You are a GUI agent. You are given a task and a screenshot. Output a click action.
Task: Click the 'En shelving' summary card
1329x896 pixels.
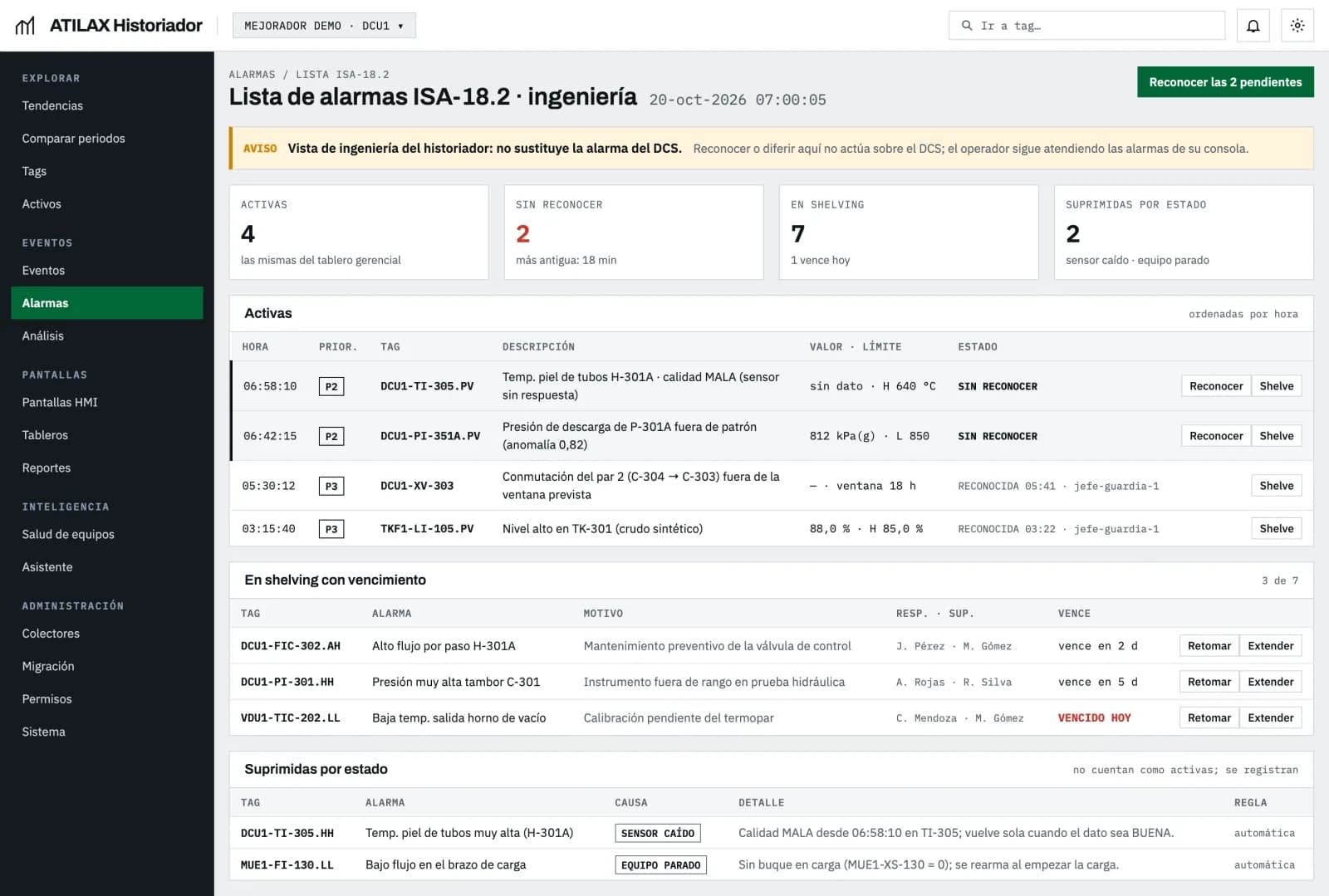click(x=909, y=233)
